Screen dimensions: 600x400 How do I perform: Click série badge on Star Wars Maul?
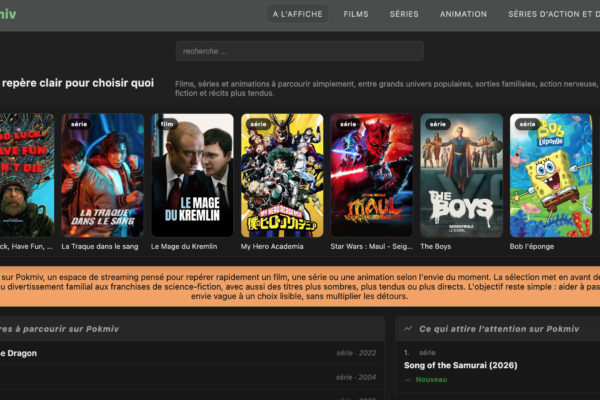(x=348, y=124)
